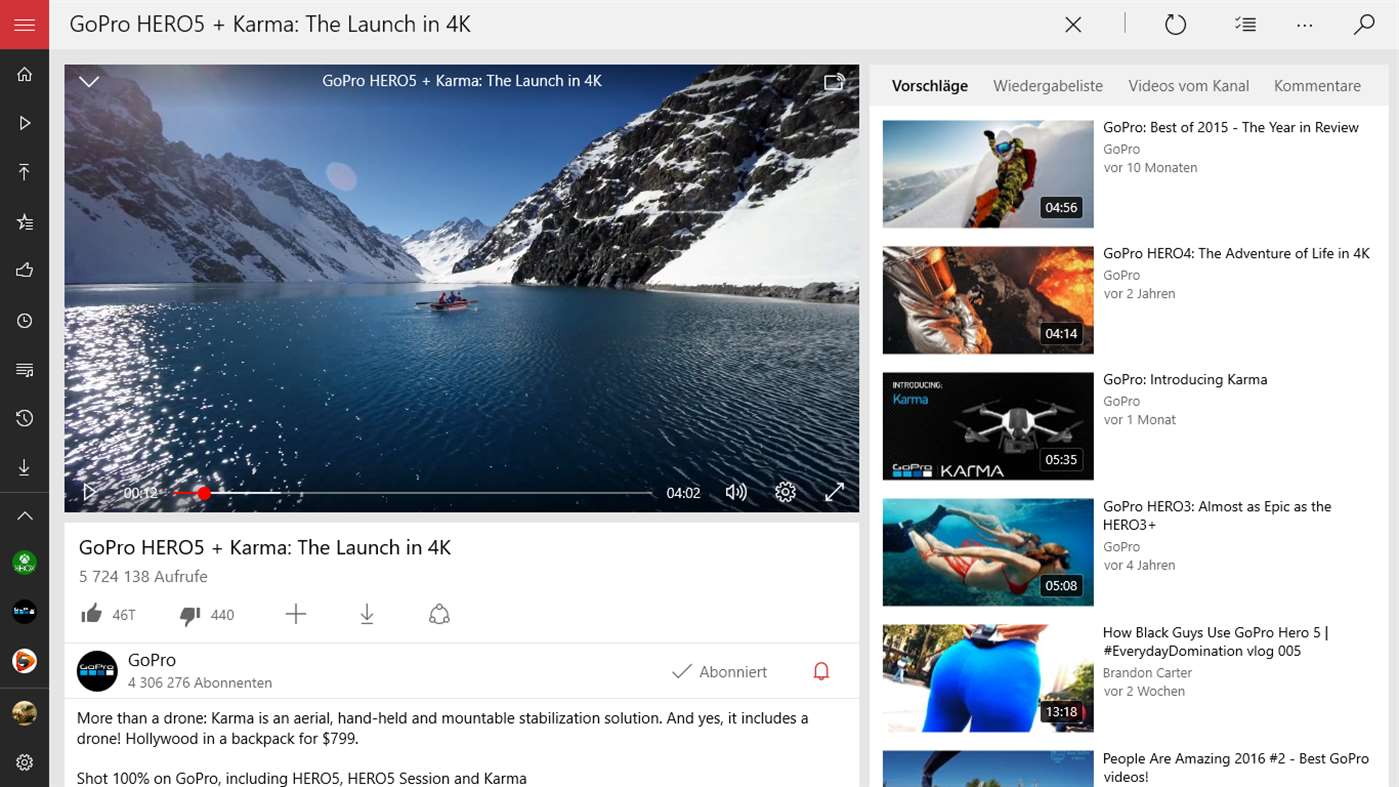The width and height of the screenshot is (1399, 787).
Task: Open HERO3 Almost as Epic thumbnail
Action: (988, 552)
